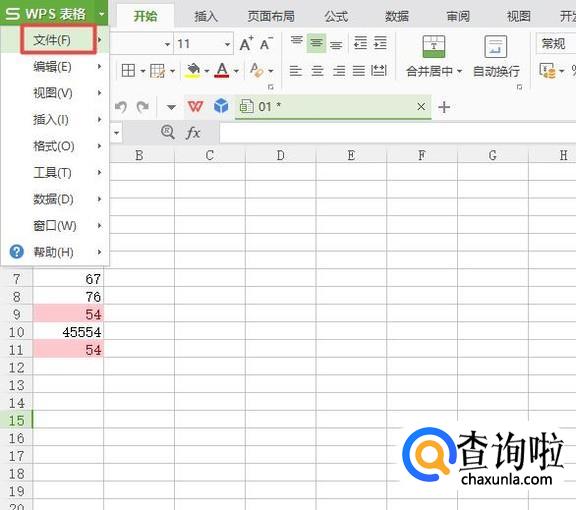Click the fill color paint bucket icon
Image resolution: width=576 pixels, height=510 pixels.
tap(193, 70)
